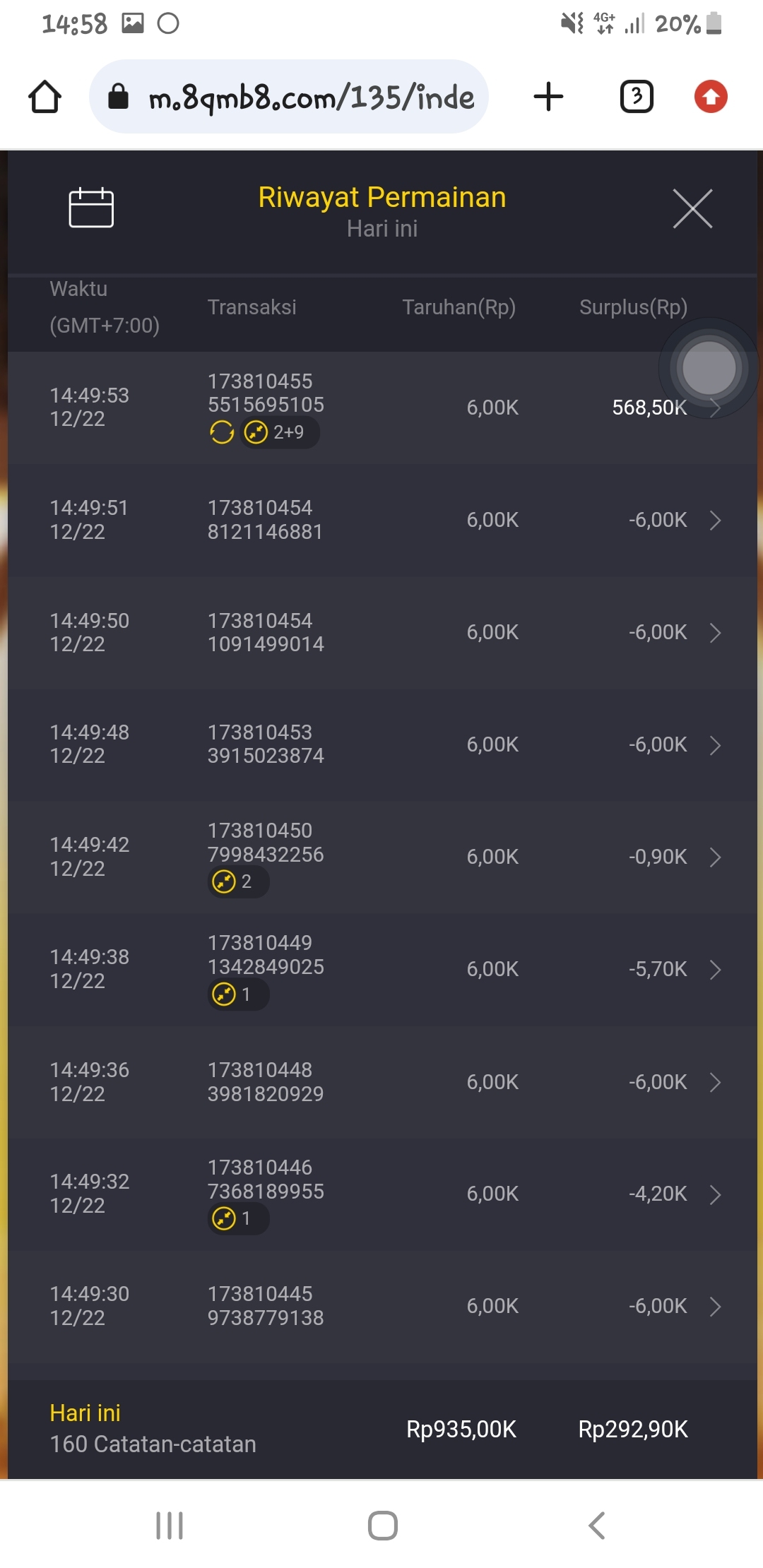Image resolution: width=763 pixels, height=1568 pixels.
Task: Tap the red upload arrow browser icon
Action: 710,97
